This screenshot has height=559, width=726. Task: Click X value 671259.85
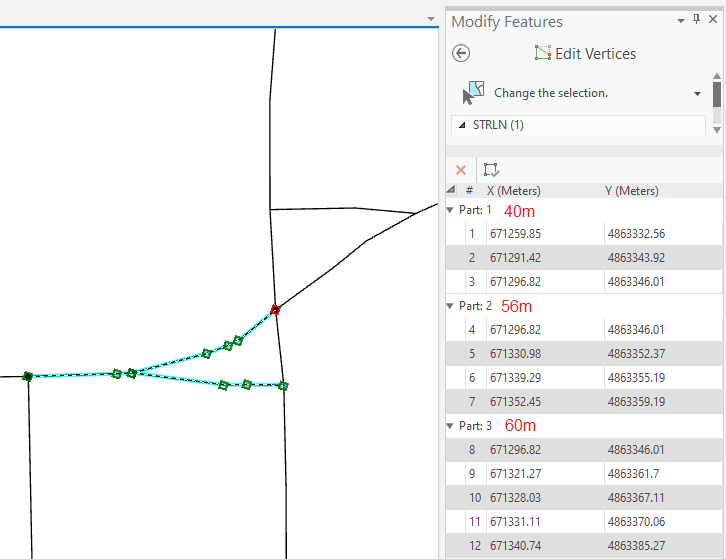point(515,233)
